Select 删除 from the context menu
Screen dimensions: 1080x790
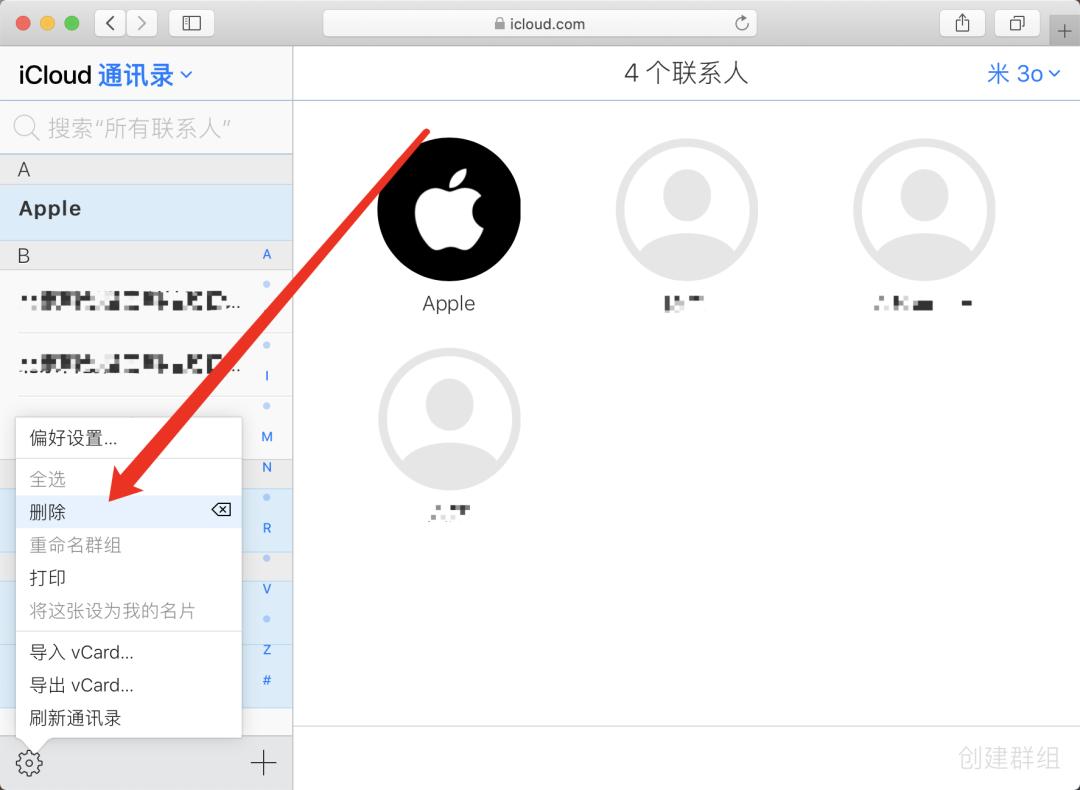49,511
